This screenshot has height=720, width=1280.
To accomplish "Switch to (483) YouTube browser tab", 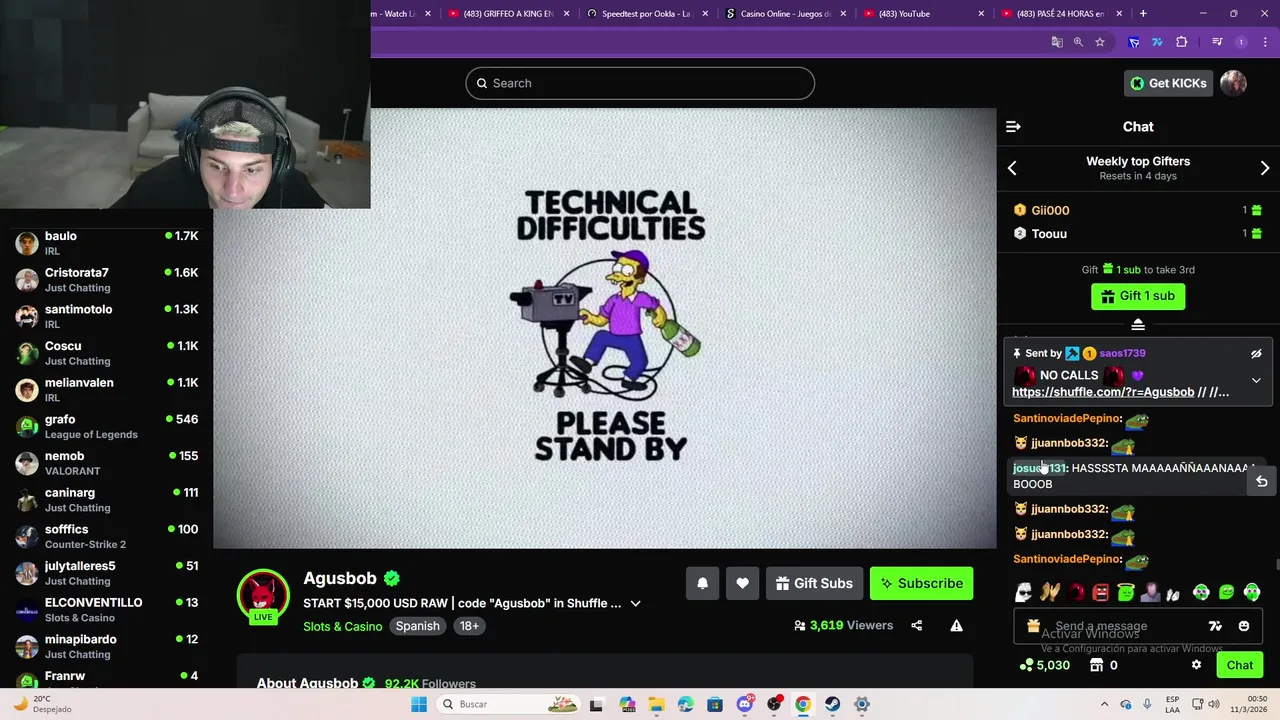I will (922, 14).
